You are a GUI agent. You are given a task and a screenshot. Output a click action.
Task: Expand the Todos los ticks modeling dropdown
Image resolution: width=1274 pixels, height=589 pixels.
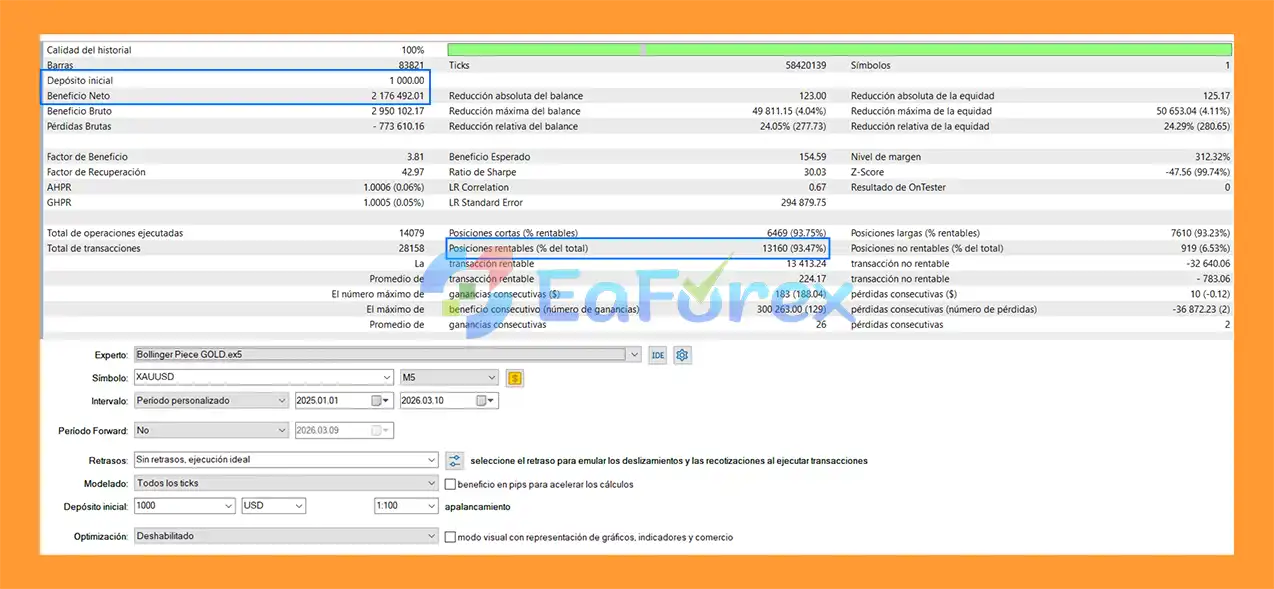pos(286,484)
